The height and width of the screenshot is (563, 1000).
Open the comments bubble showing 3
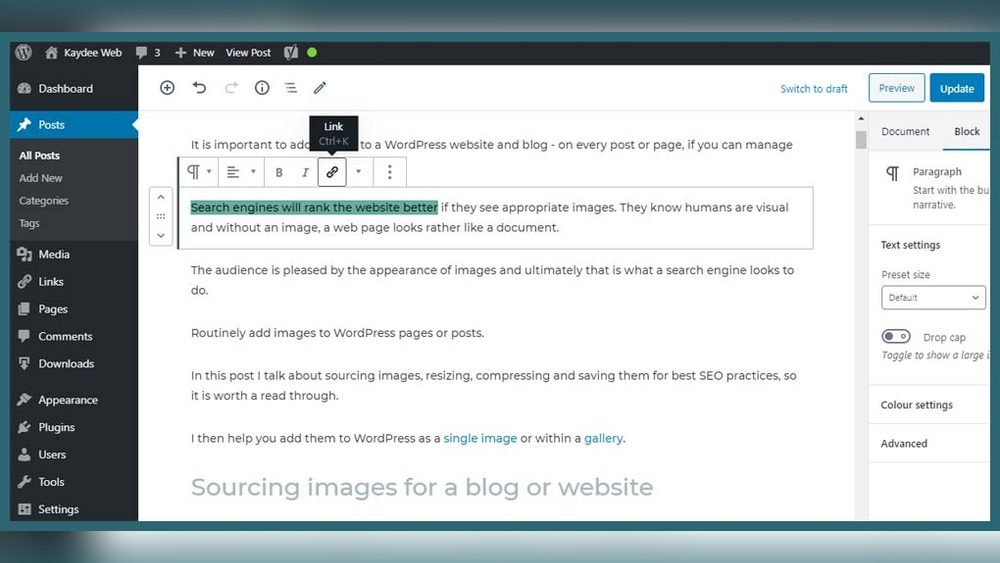pos(147,52)
